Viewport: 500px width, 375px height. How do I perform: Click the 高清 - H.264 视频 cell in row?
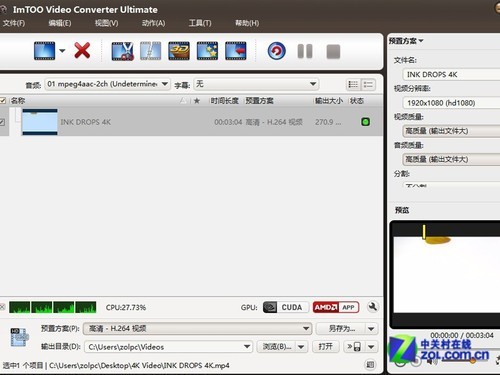tap(274, 122)
